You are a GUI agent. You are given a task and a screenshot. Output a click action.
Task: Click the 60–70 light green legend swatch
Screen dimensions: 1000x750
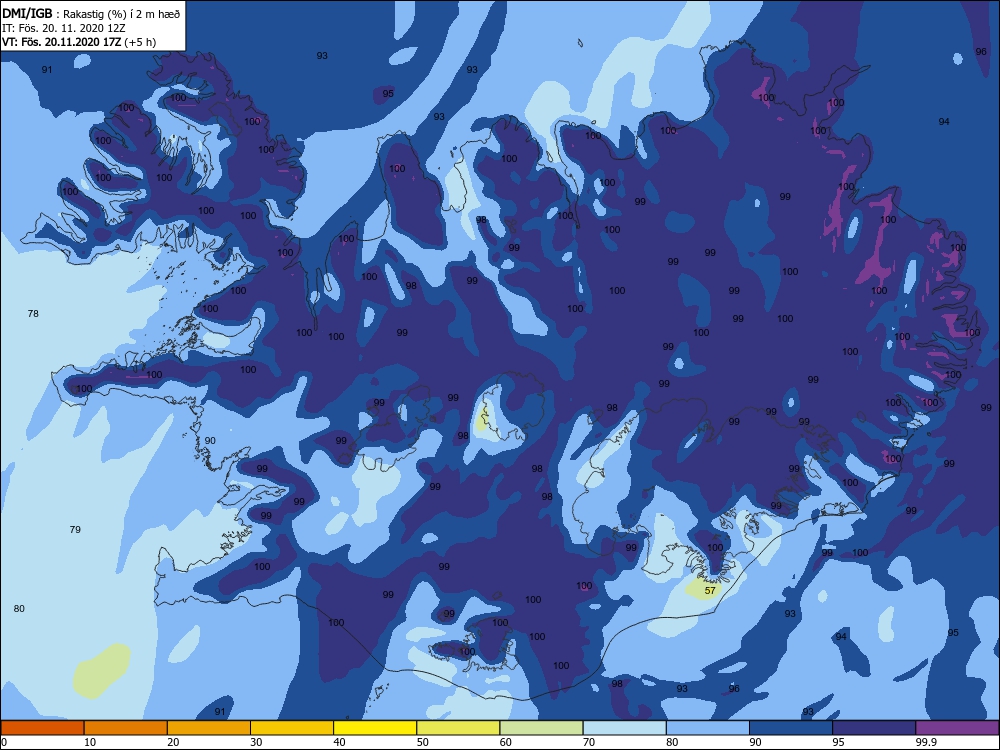[x=541, y=728]
